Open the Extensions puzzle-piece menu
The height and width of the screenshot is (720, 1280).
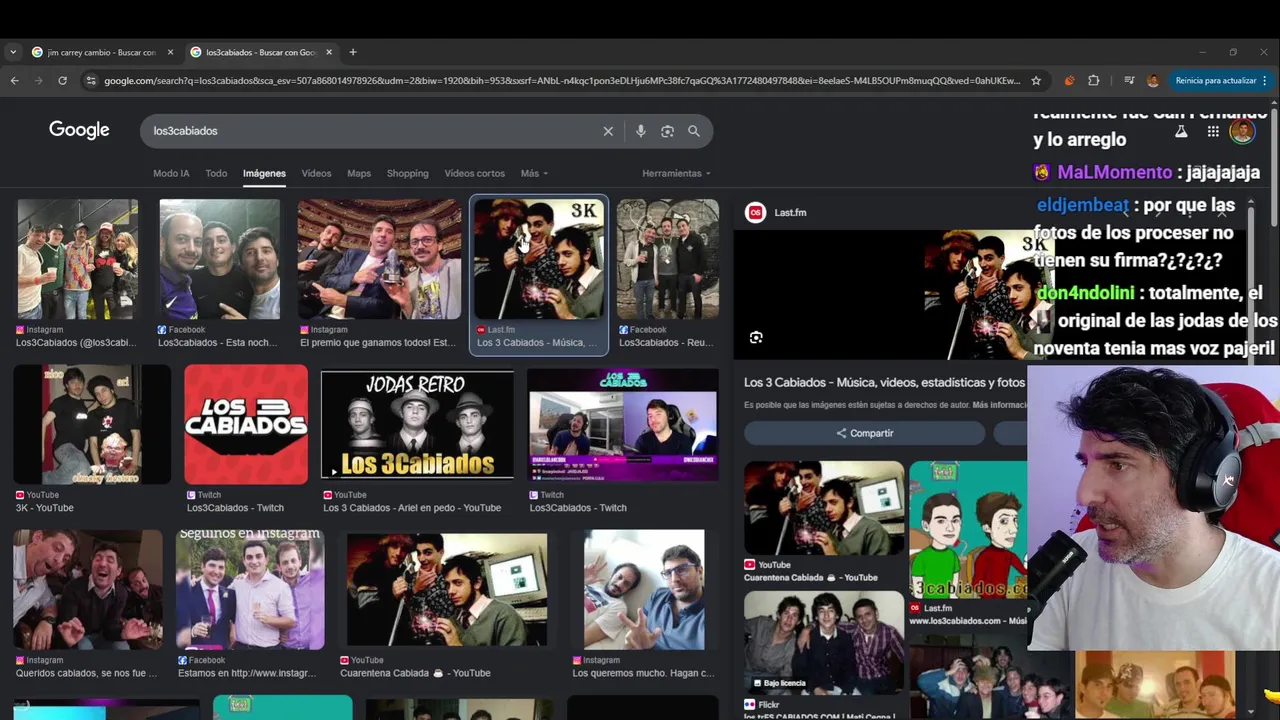[x=1093, y=80]
